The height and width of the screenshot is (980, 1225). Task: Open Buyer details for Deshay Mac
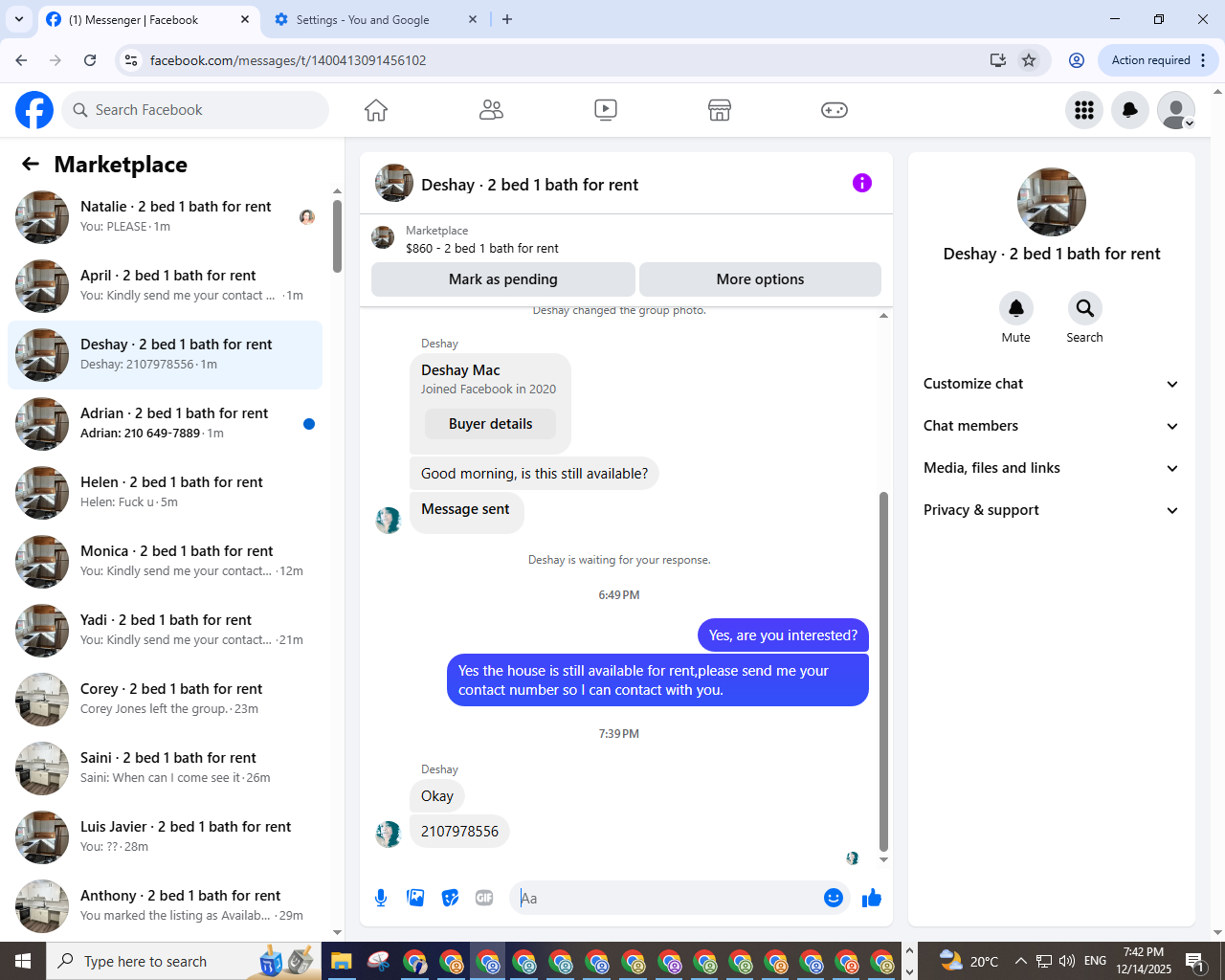coord(491,424)
